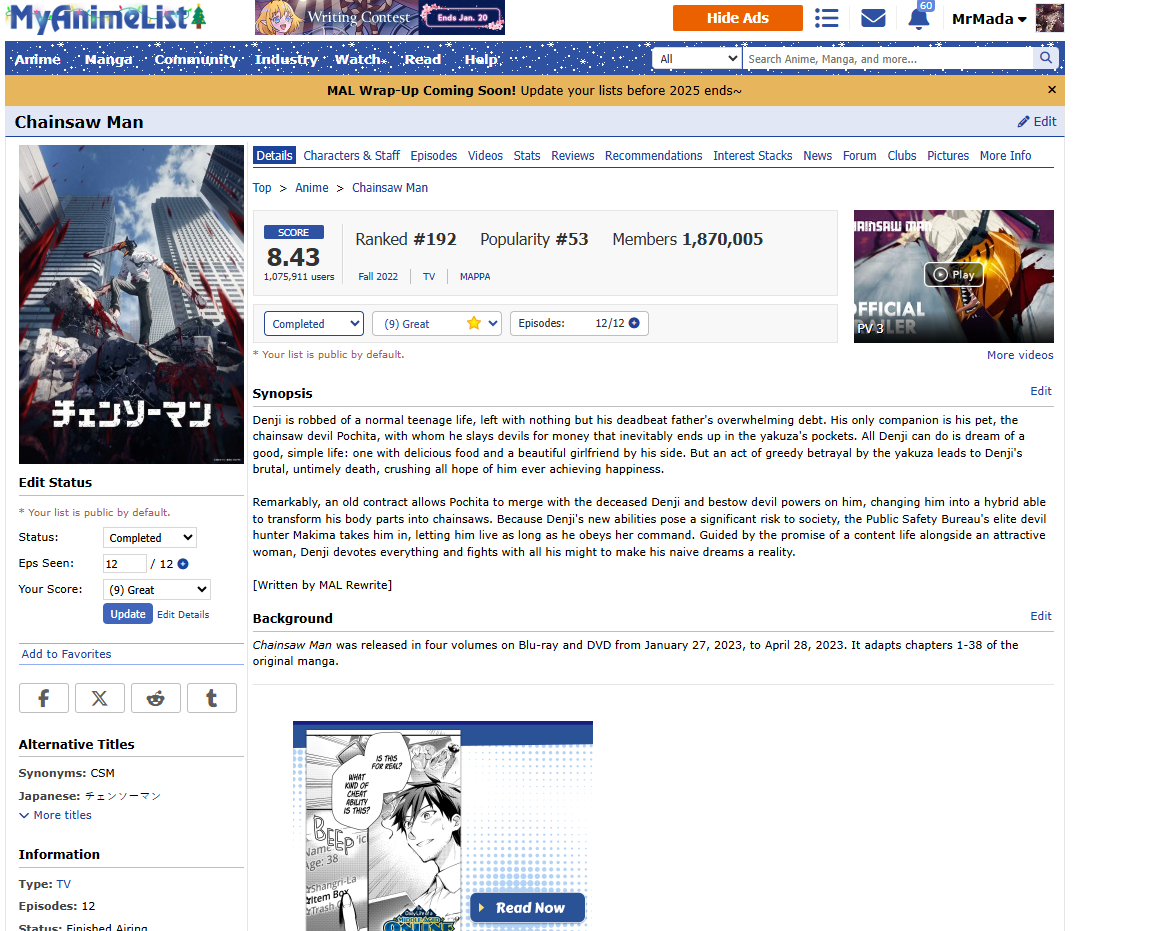Screen dimensions: 1154x931
Task: Open the TV type link in score box
Action: 429,277
